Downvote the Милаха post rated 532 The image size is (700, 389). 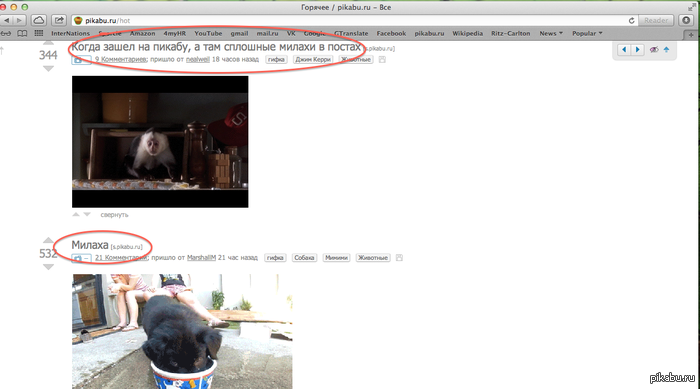point(48,267)
